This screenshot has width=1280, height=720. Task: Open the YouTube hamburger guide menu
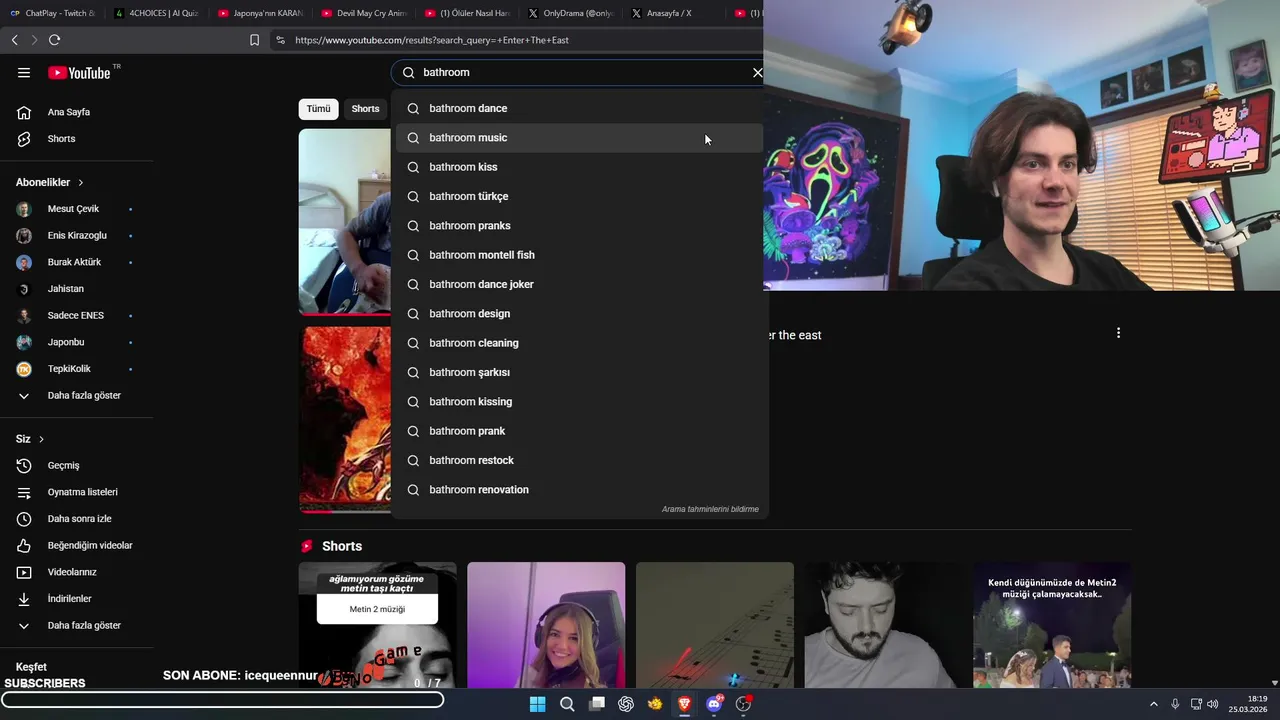pos(24,72)
